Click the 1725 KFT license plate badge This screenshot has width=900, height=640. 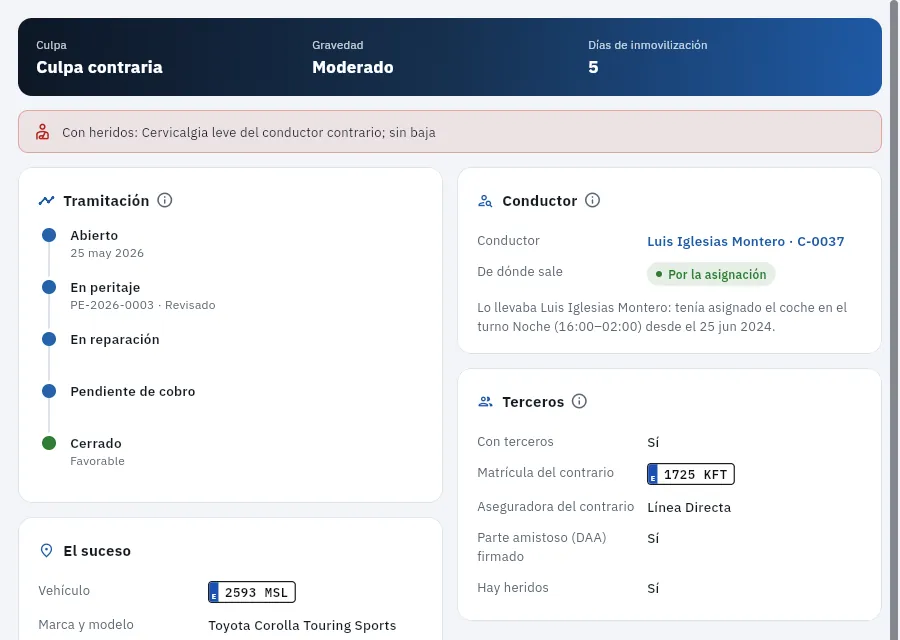(690, 474)
